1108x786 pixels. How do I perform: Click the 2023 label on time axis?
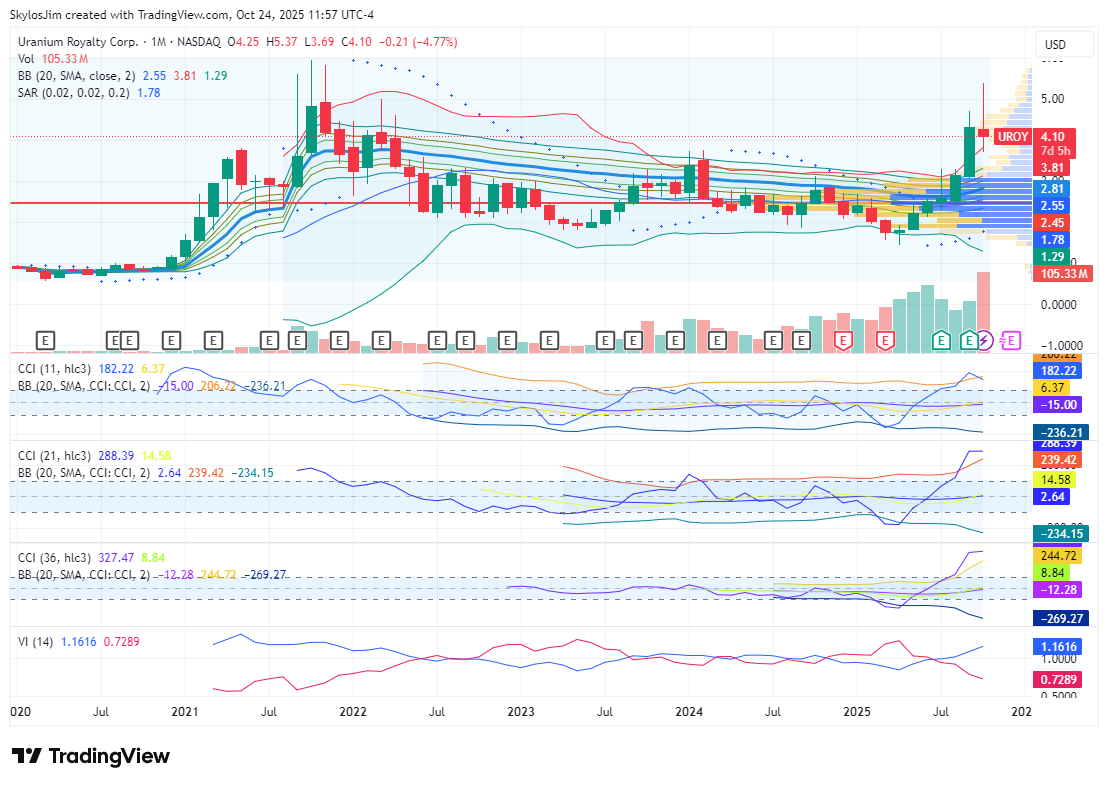521,711
